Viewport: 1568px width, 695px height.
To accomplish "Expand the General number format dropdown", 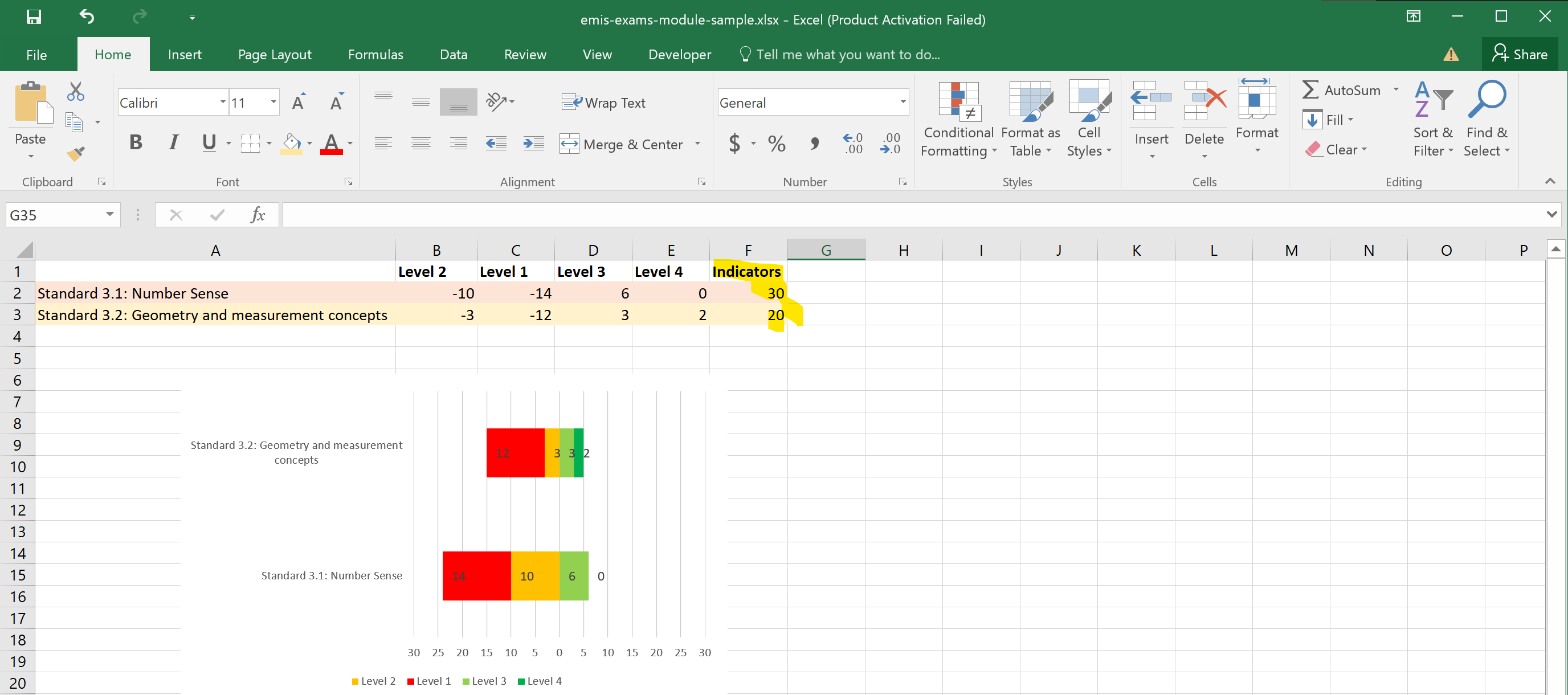I will pyautogui.click(x=903, y=102).
